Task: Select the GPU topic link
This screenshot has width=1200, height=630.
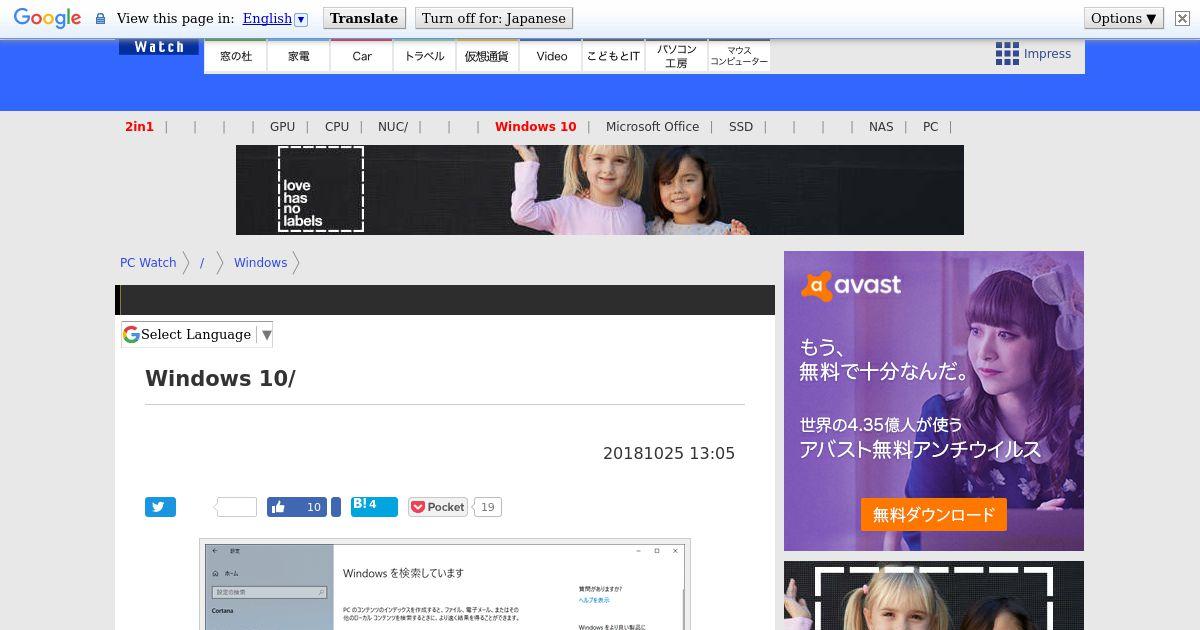Action: pyautogui.click(x=282, y=127)
